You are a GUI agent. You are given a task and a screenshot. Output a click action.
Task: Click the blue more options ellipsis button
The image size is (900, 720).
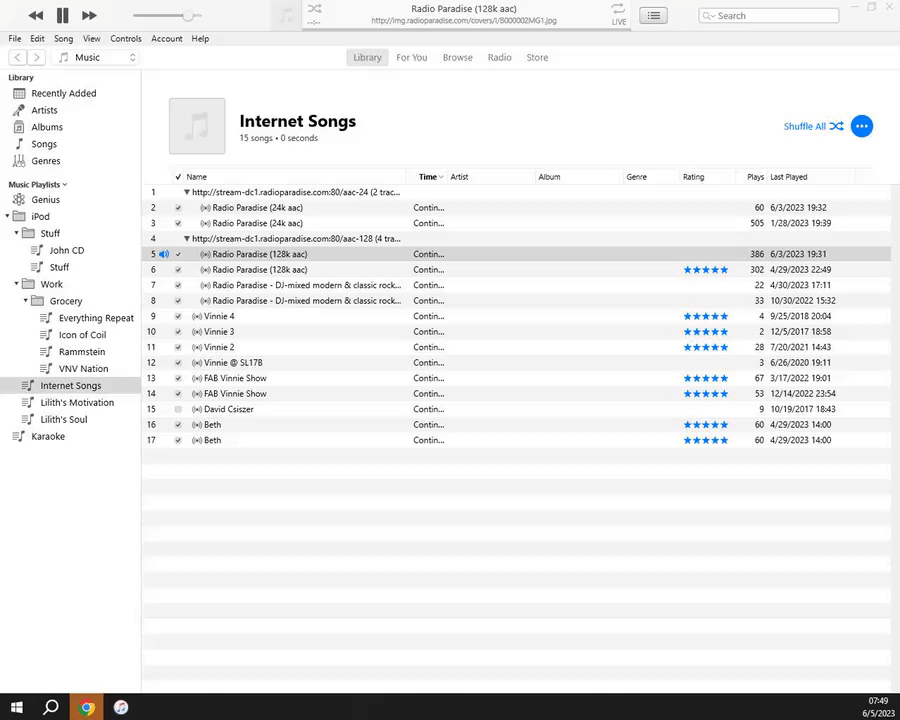tap(862, 126)
